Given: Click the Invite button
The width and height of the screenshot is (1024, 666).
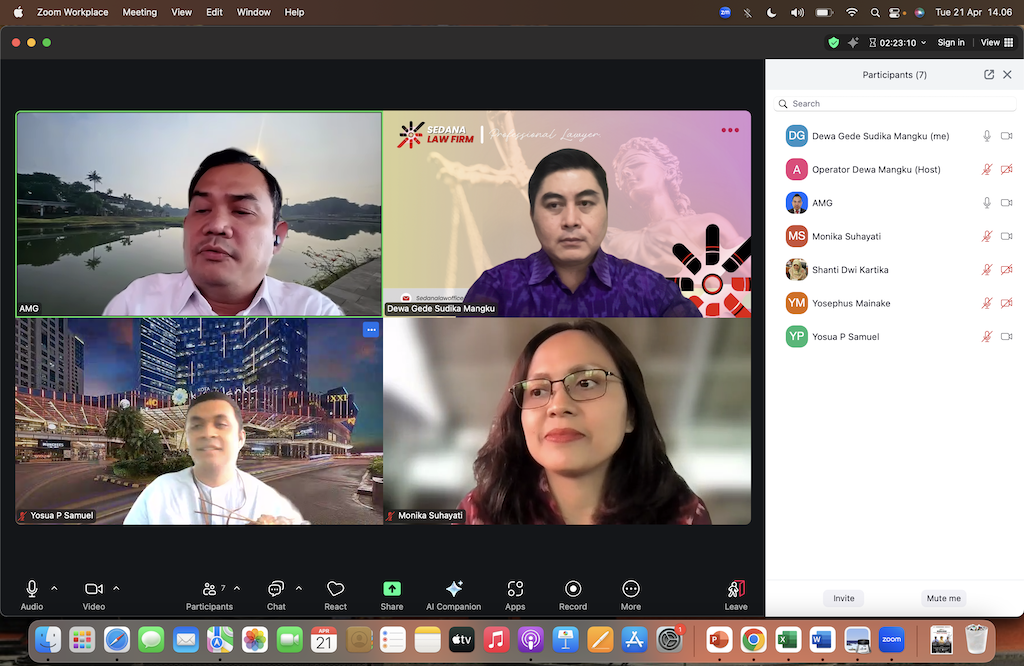Looking at the screenshot, I should pos(844,598).
